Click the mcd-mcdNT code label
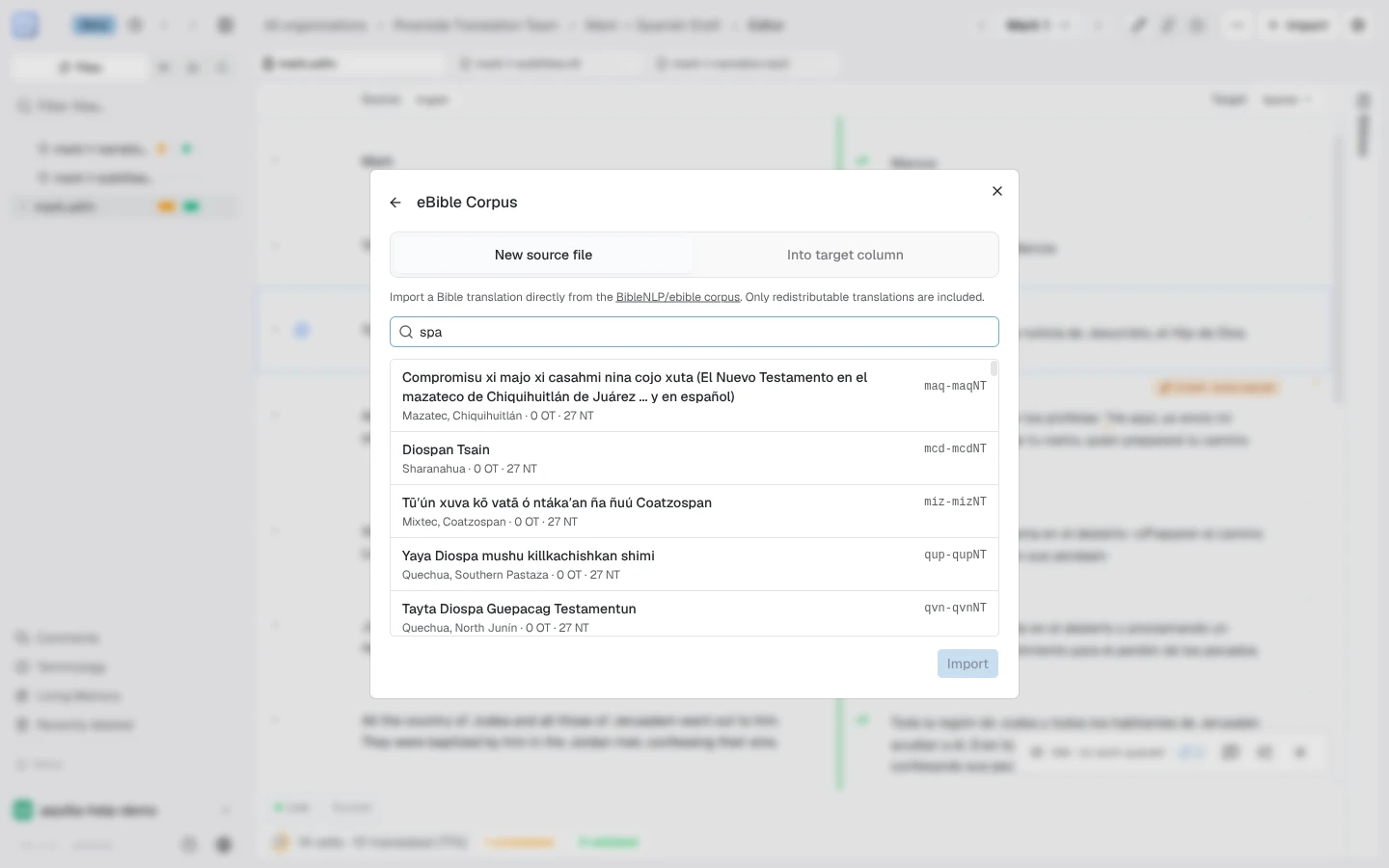 pyautogui.click(x=955, y=448)
